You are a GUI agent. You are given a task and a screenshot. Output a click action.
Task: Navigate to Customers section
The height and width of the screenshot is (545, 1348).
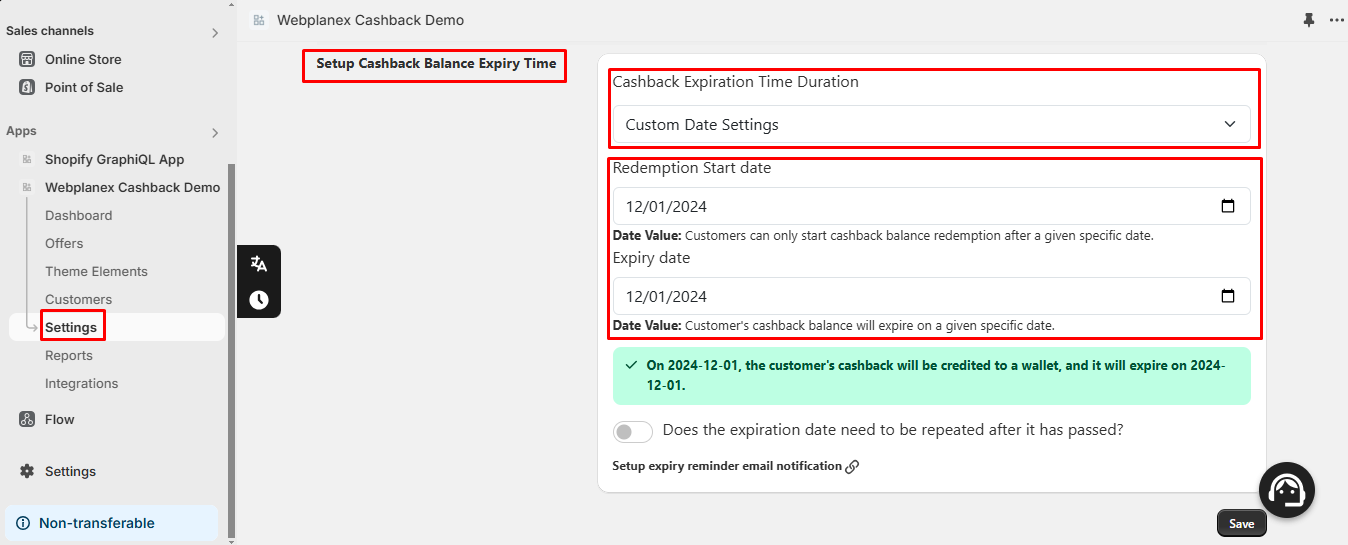pos(78,299)
